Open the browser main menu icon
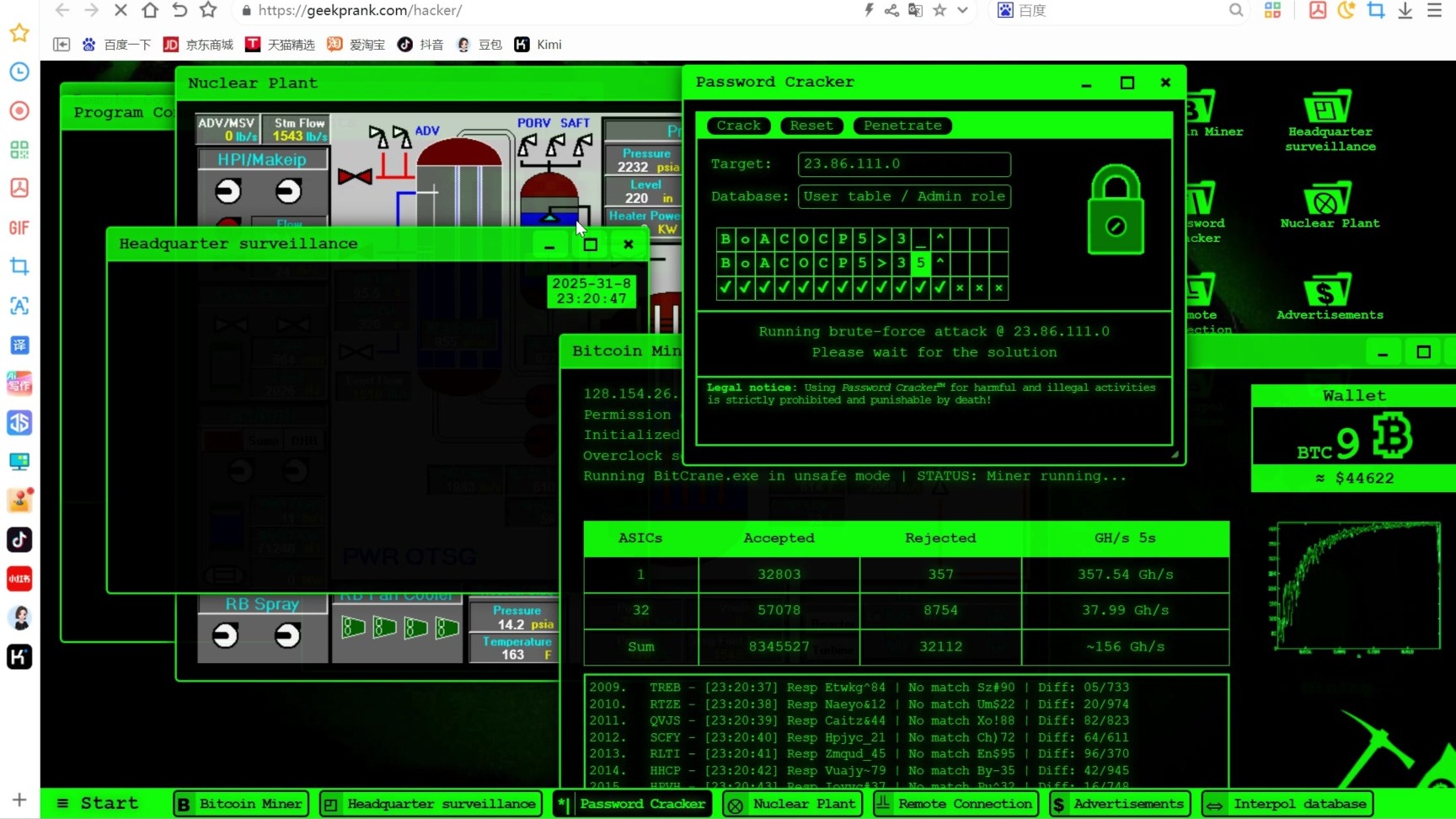Viewport: 1456px width, 819px height. [x=1434, y=10]
